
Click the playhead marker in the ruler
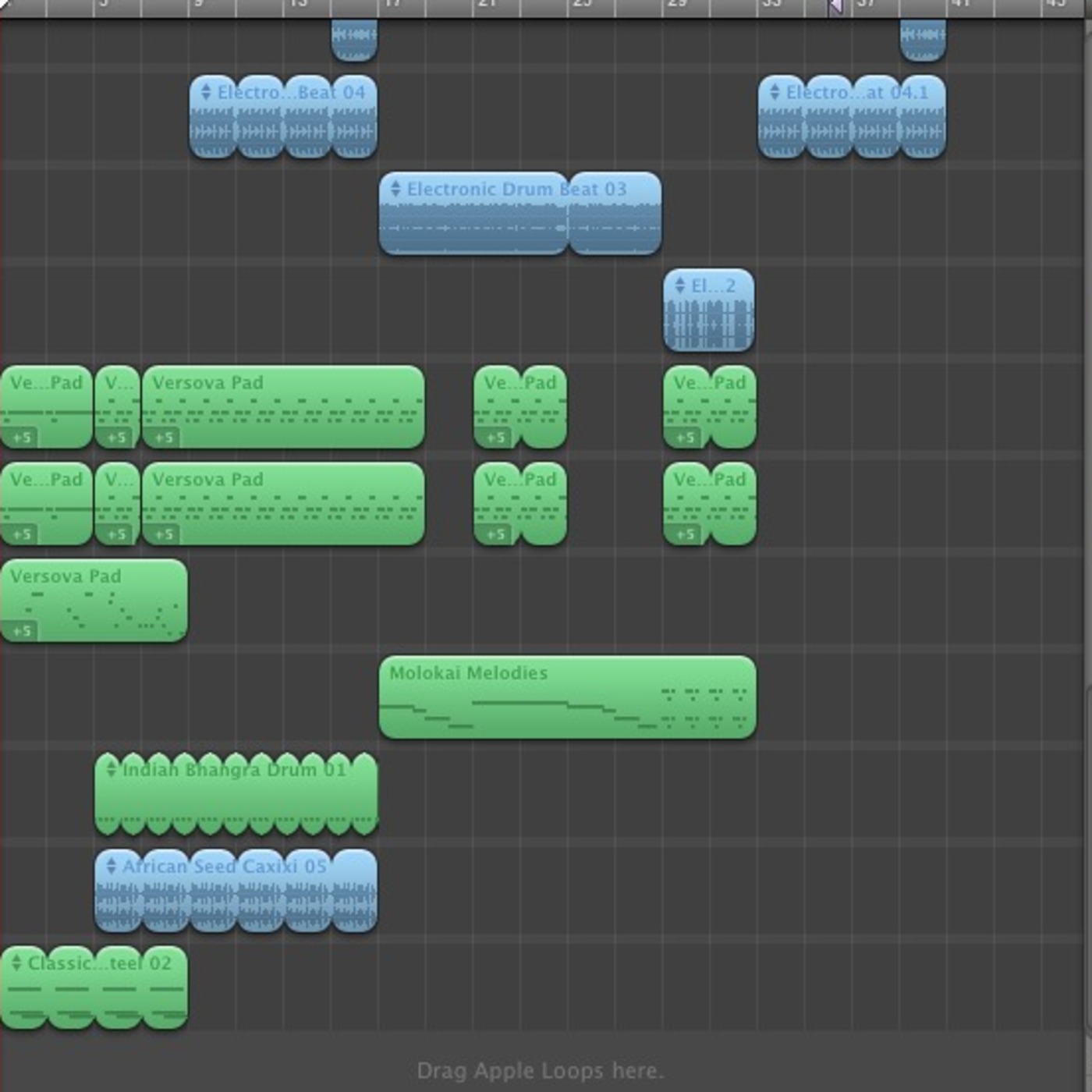pyautogui.click(x=835, y=7)
